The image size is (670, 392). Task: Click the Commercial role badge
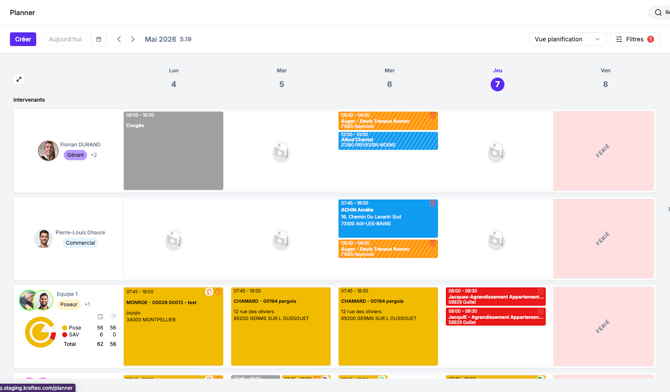click(x=80, y=243)
